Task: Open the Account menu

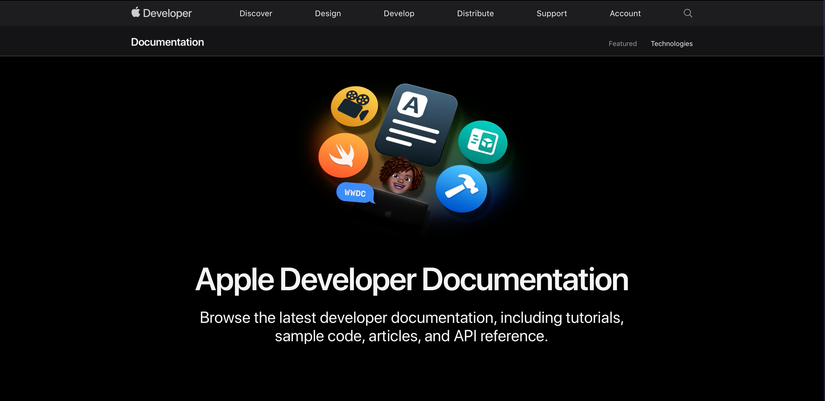Action: 625,14
